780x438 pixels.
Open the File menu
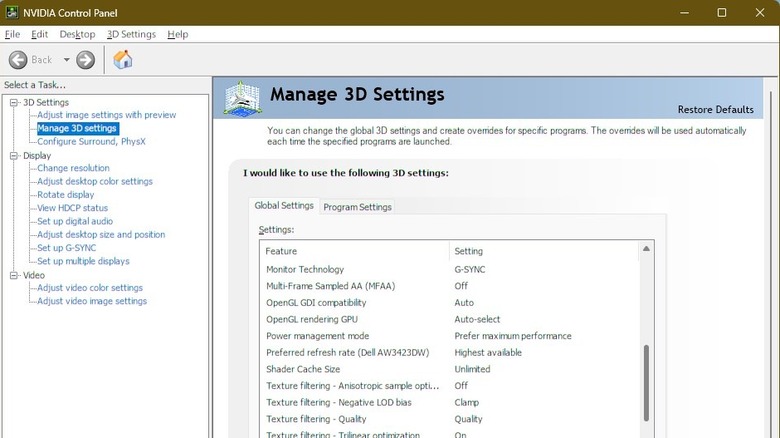12,34
